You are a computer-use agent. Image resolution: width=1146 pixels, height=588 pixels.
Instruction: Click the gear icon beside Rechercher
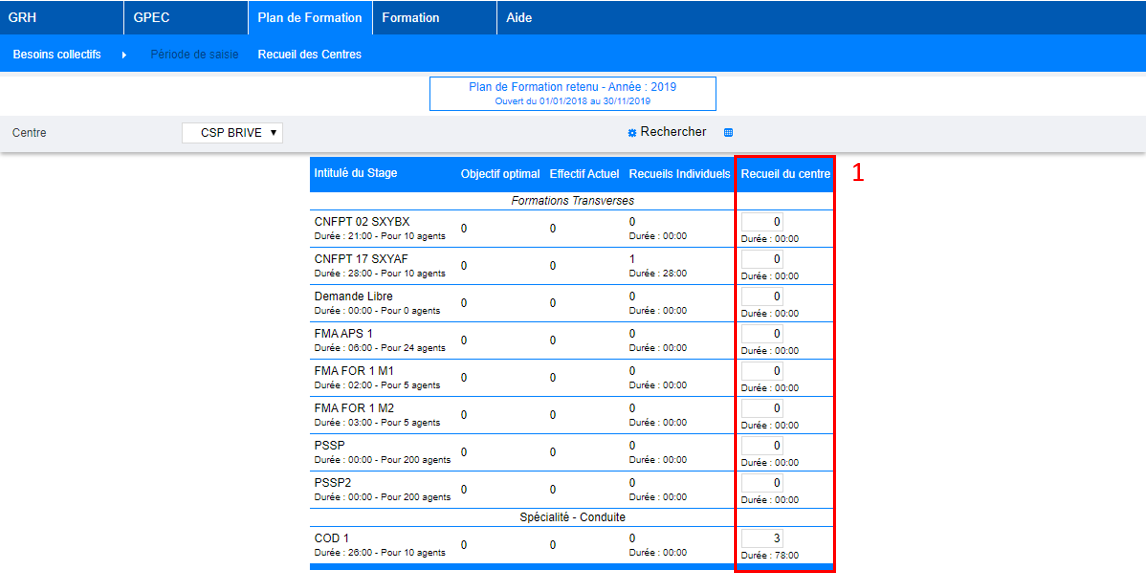(632, 133)
